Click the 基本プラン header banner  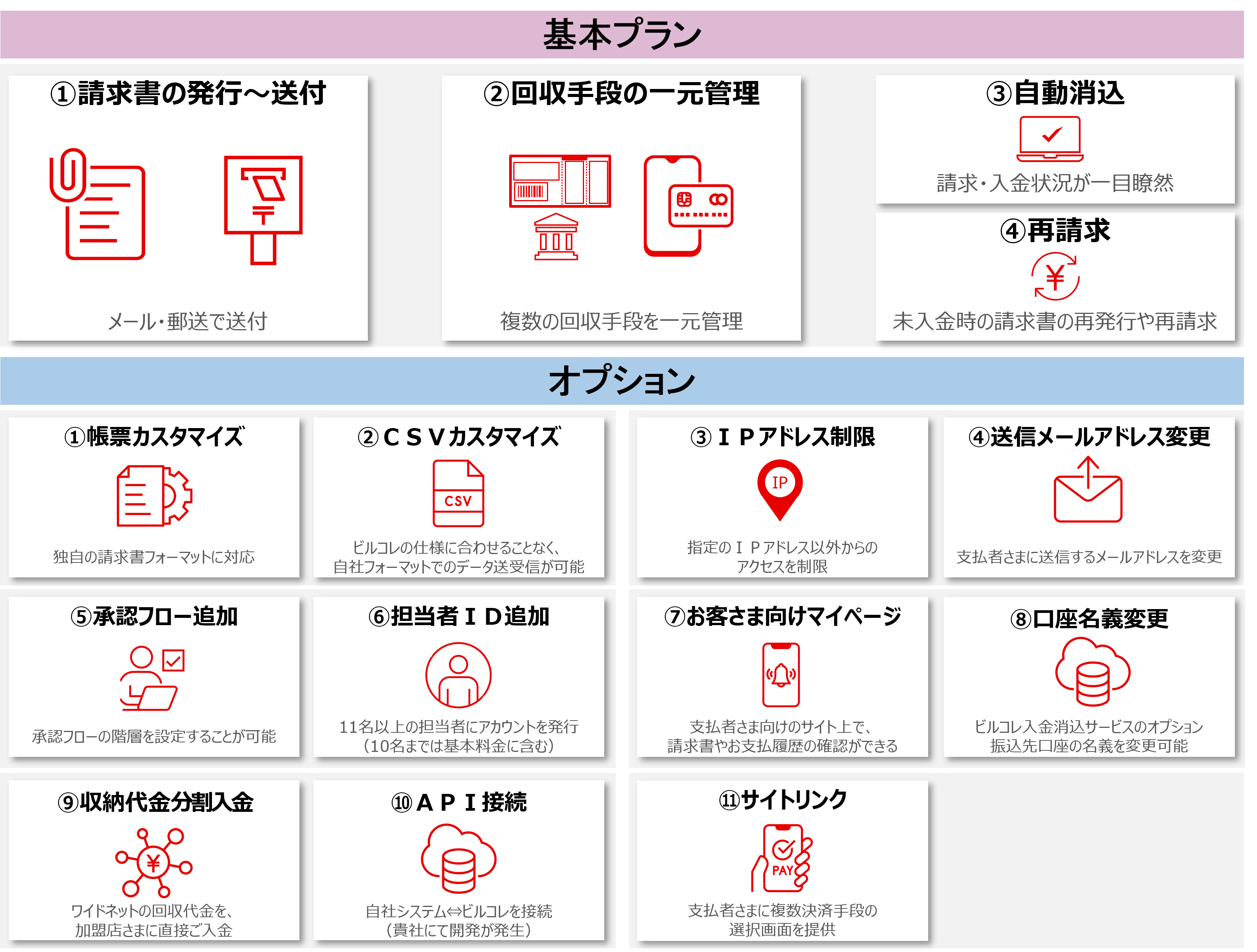pos(622,34)
